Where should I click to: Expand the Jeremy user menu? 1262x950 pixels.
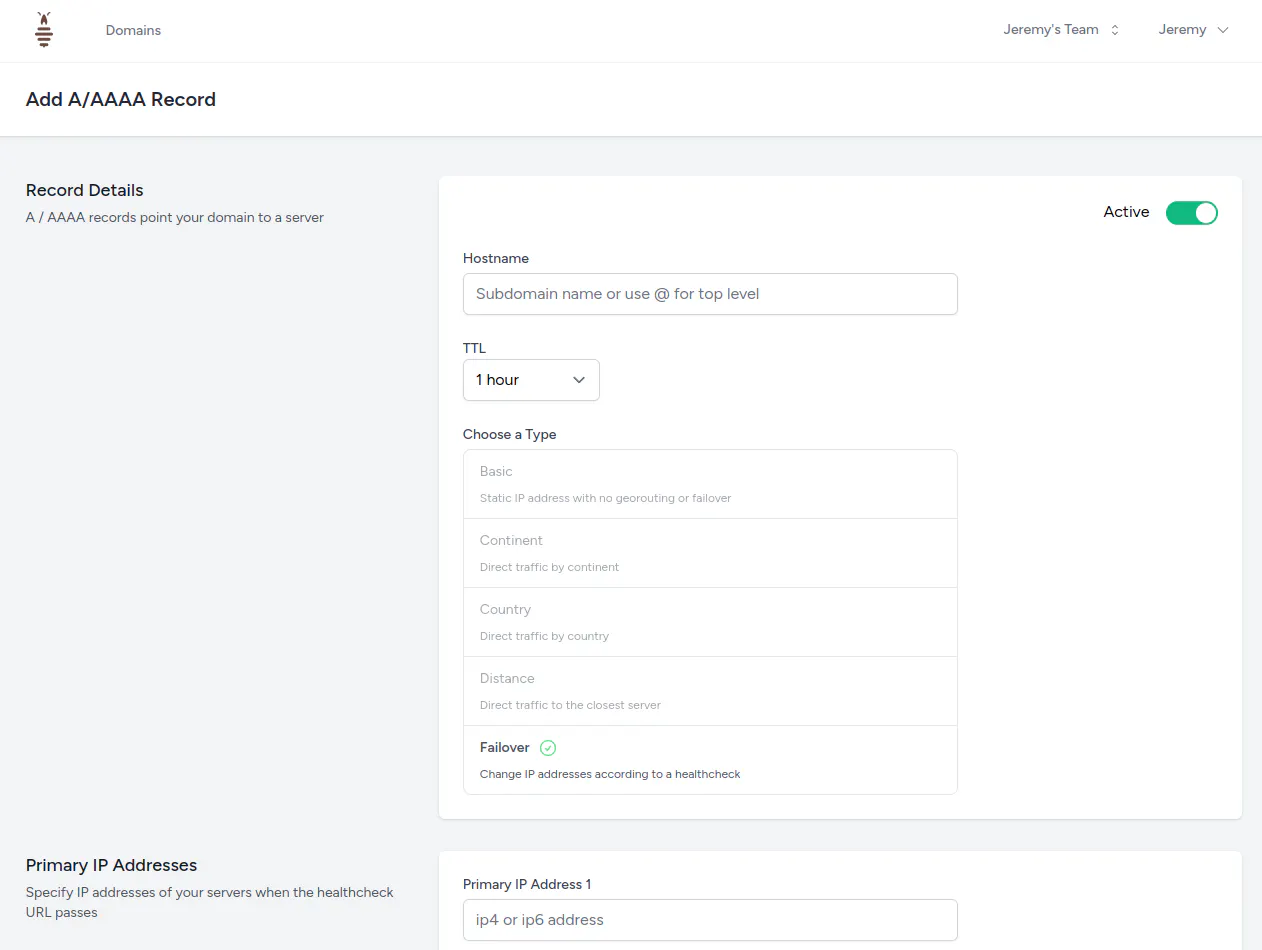(1193, 30)
